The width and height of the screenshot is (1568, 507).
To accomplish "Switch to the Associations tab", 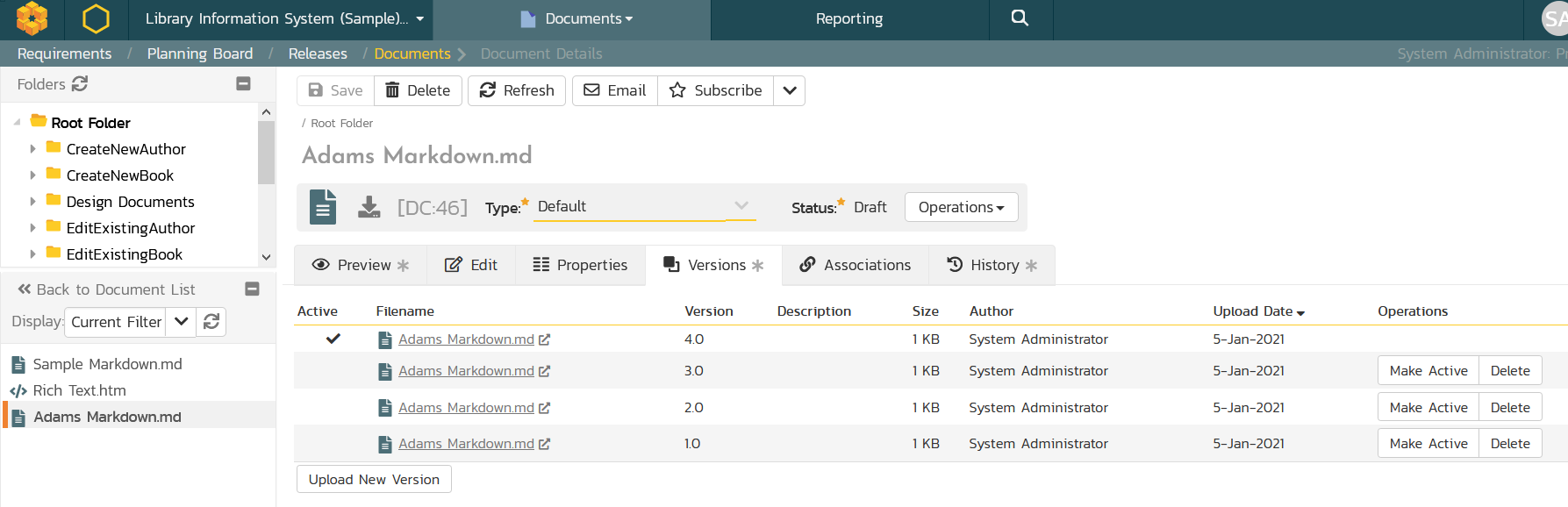I will (x=855, y=265).
